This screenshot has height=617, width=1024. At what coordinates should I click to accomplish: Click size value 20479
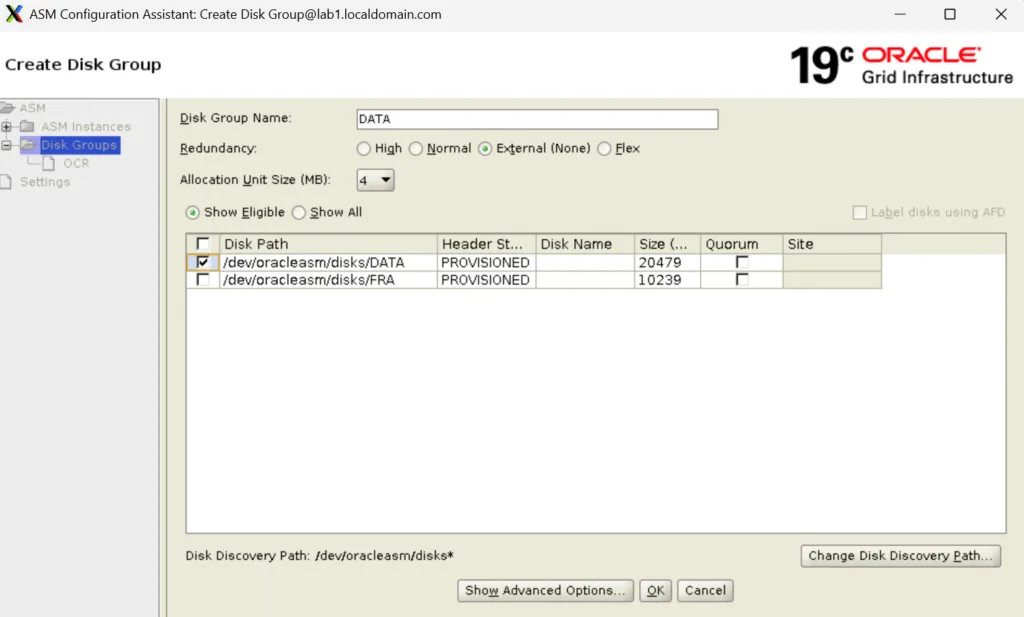coord(667,262)
